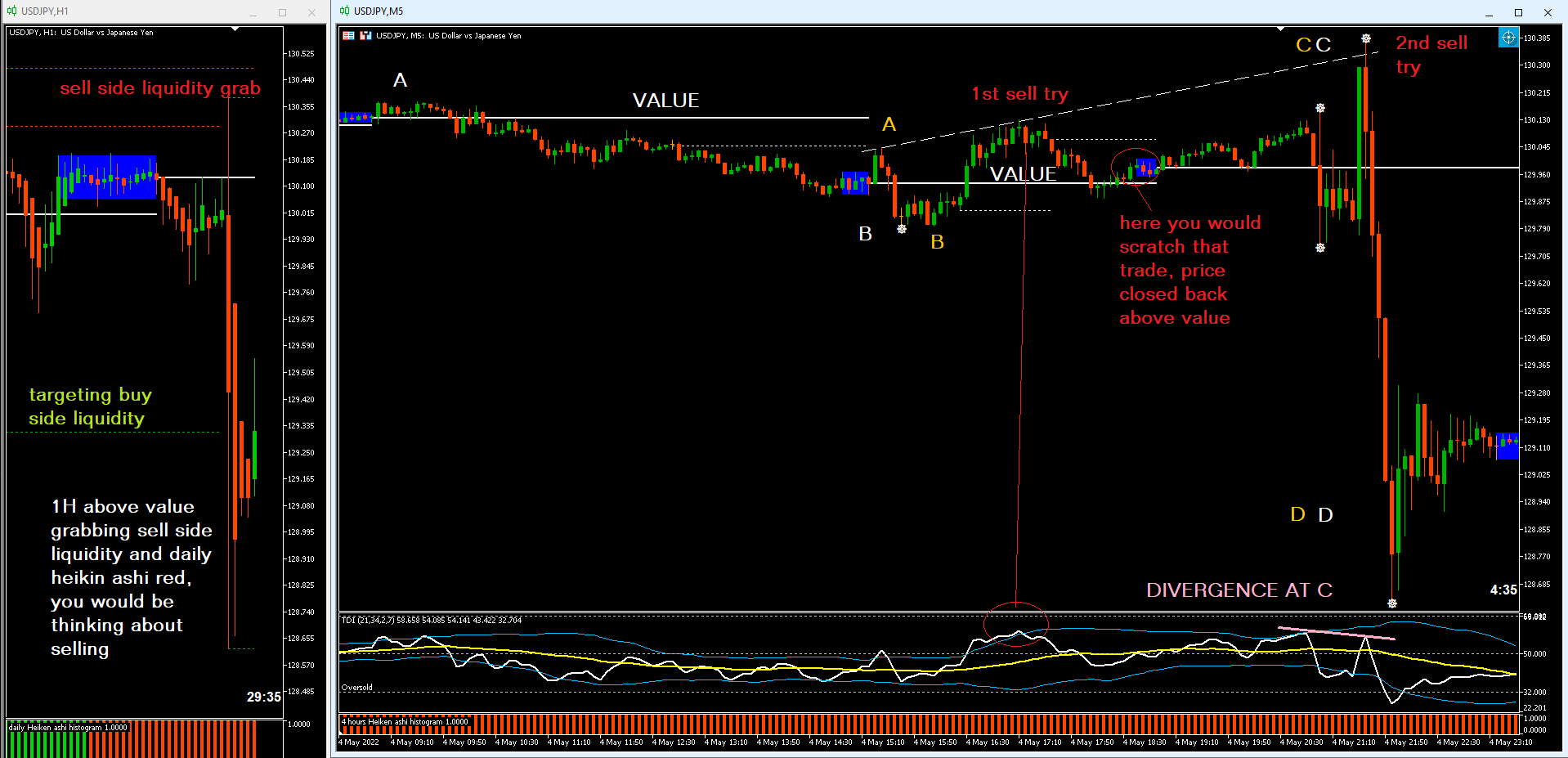Click the USDJPY,H1 window candlestick icon
The width and height of the screenshot is (1568, 758).
click(11, 11)
